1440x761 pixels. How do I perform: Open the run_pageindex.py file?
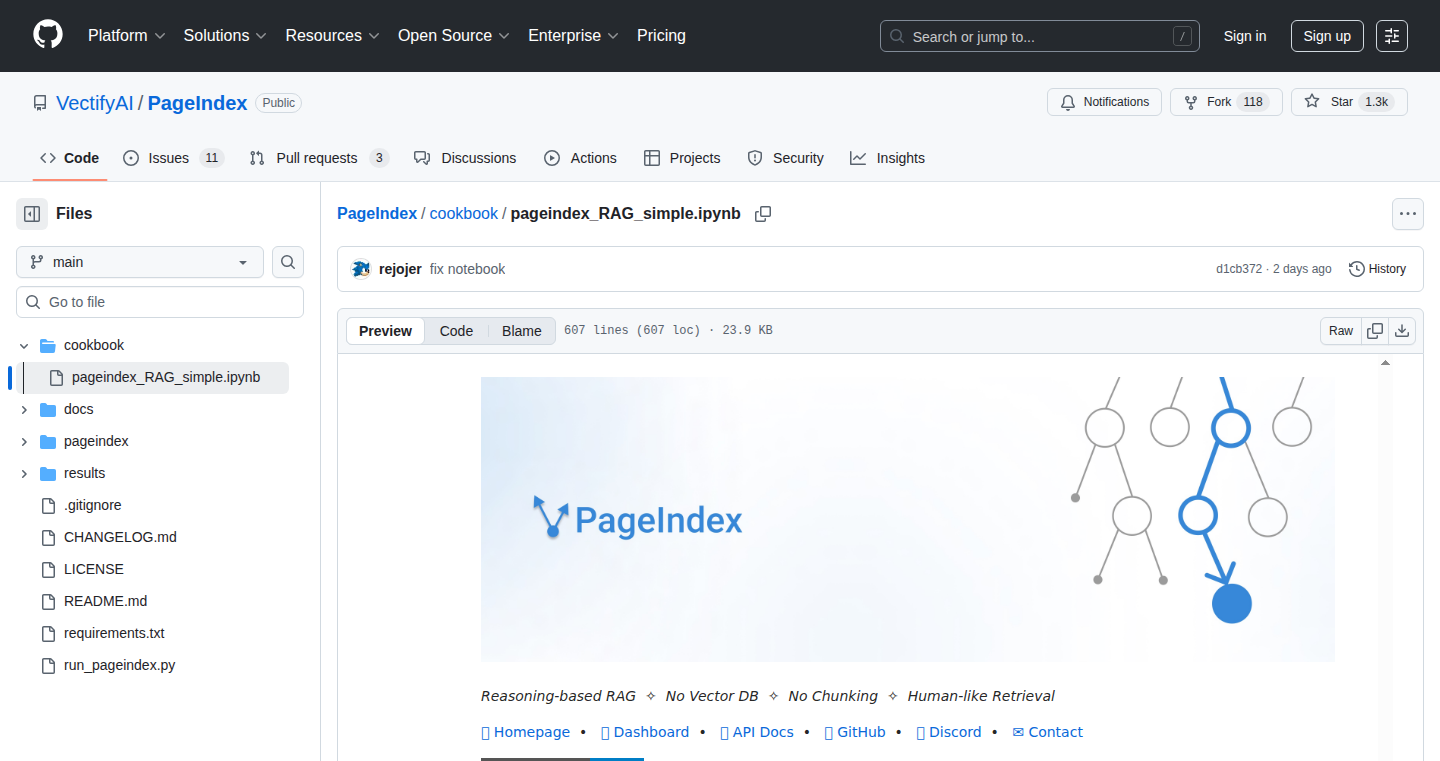(119, 665)
